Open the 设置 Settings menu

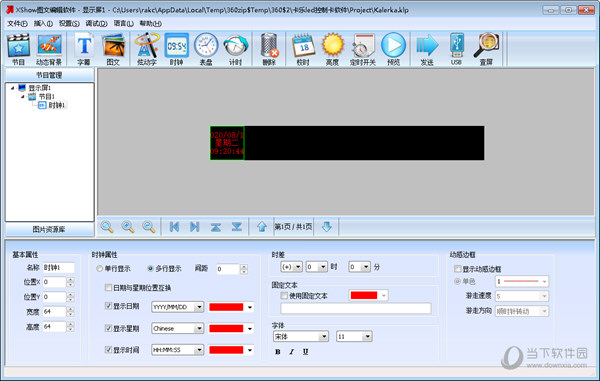point(69,24)
